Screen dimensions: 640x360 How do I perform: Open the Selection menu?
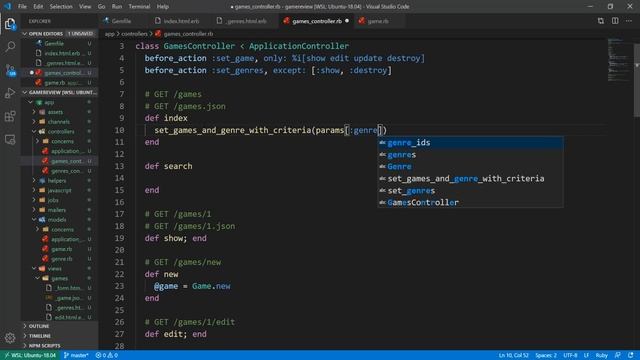[61, 7]
